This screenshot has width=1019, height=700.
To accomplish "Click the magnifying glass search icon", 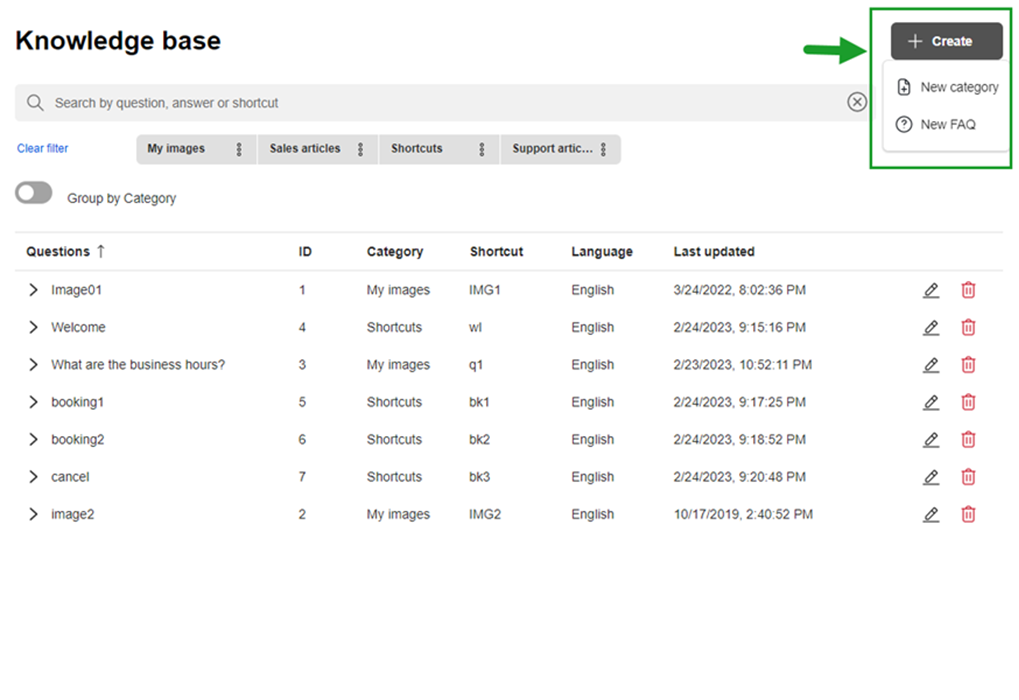I will (35, 103).
